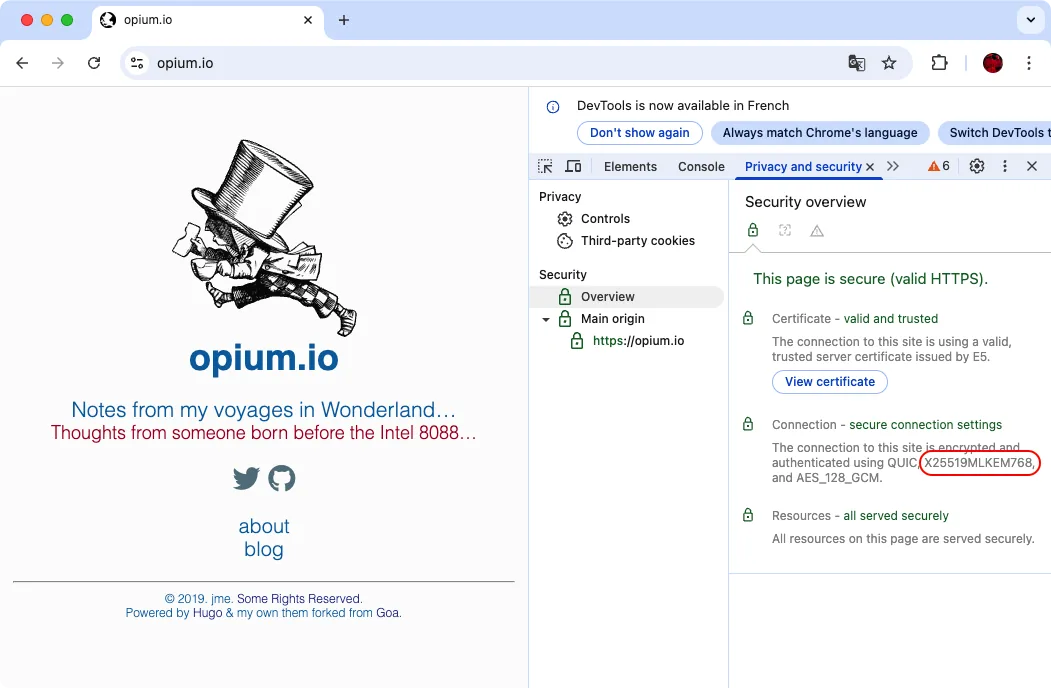Click the Twitter bird icon
Image resolution: width=1051 pixels, height=688 pixels.
pos(246,479)
